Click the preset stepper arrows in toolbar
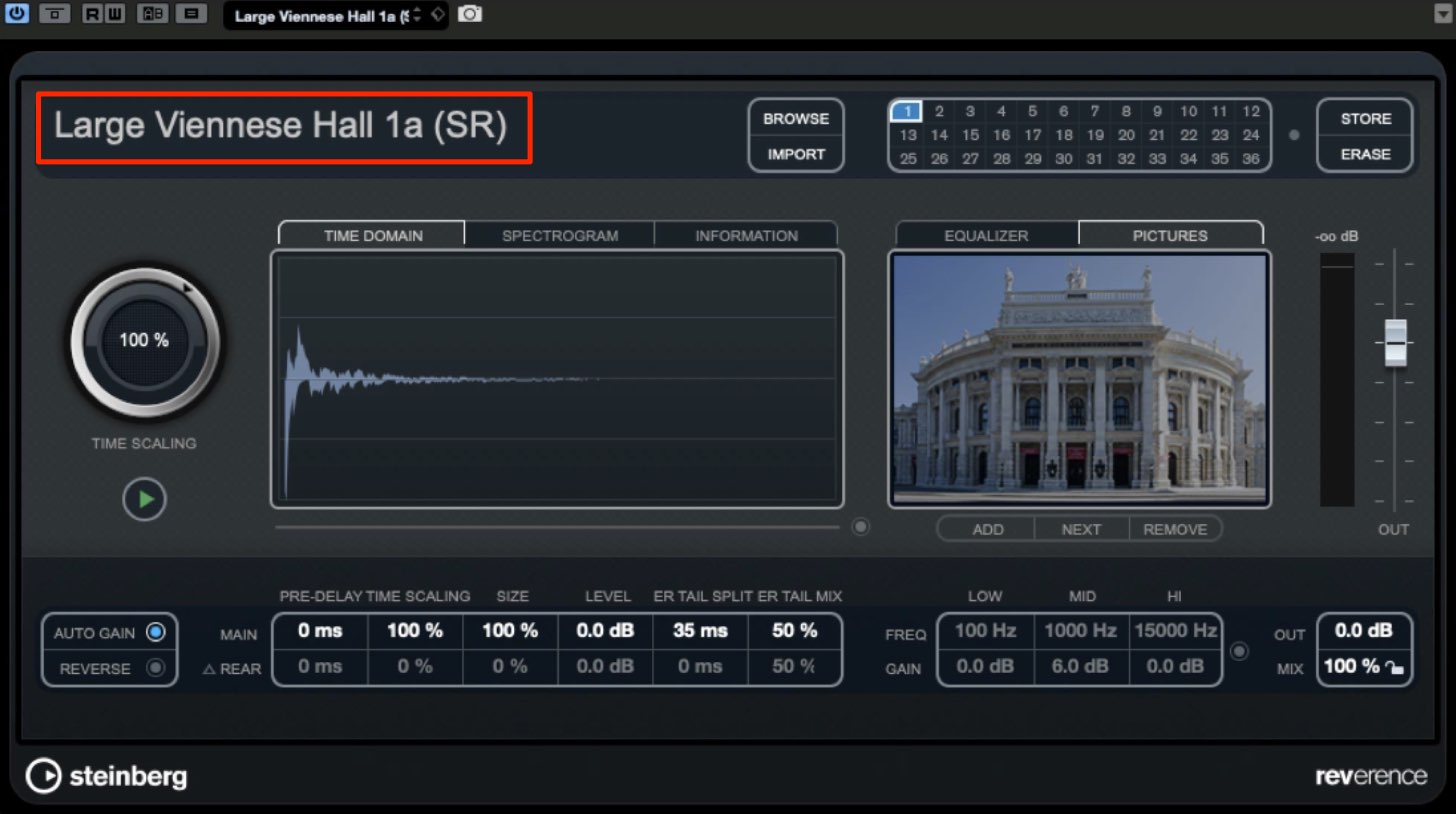Screen dimensions: 1456x814 [418, 15]
